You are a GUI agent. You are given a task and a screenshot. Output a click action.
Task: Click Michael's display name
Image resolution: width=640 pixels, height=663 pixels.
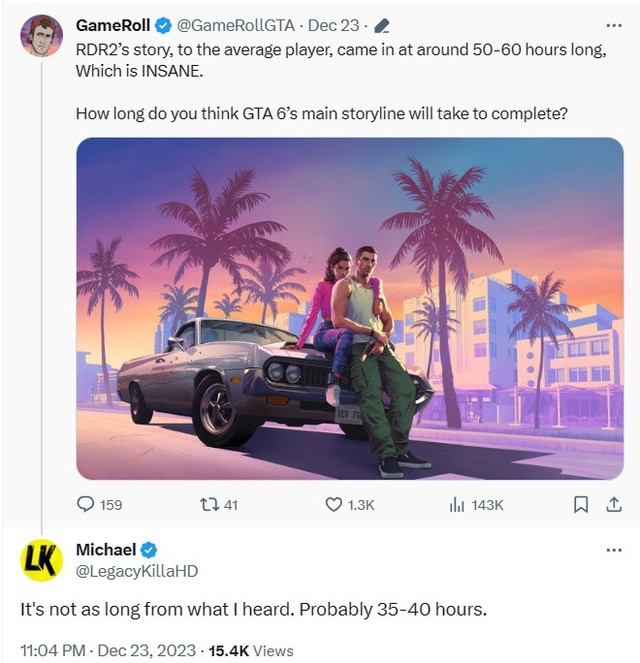[106, 550]
